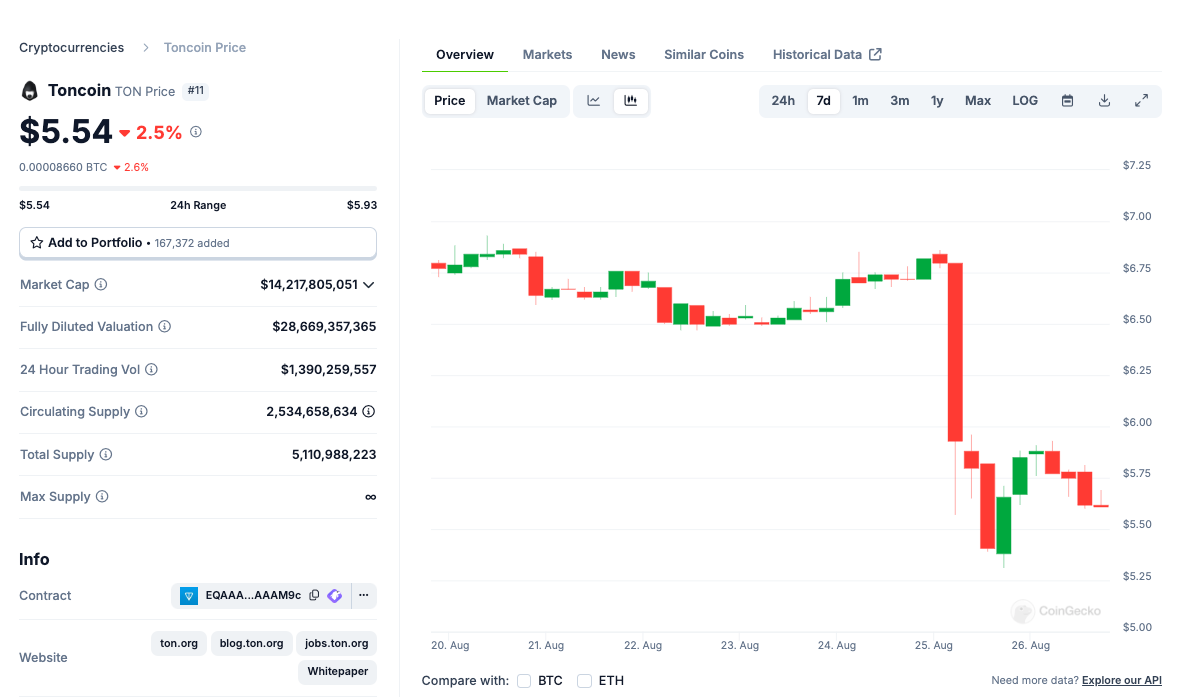Click the star icon in Add to Portfolio
This screenshot has height=697, width=1185.
(36, 243)
